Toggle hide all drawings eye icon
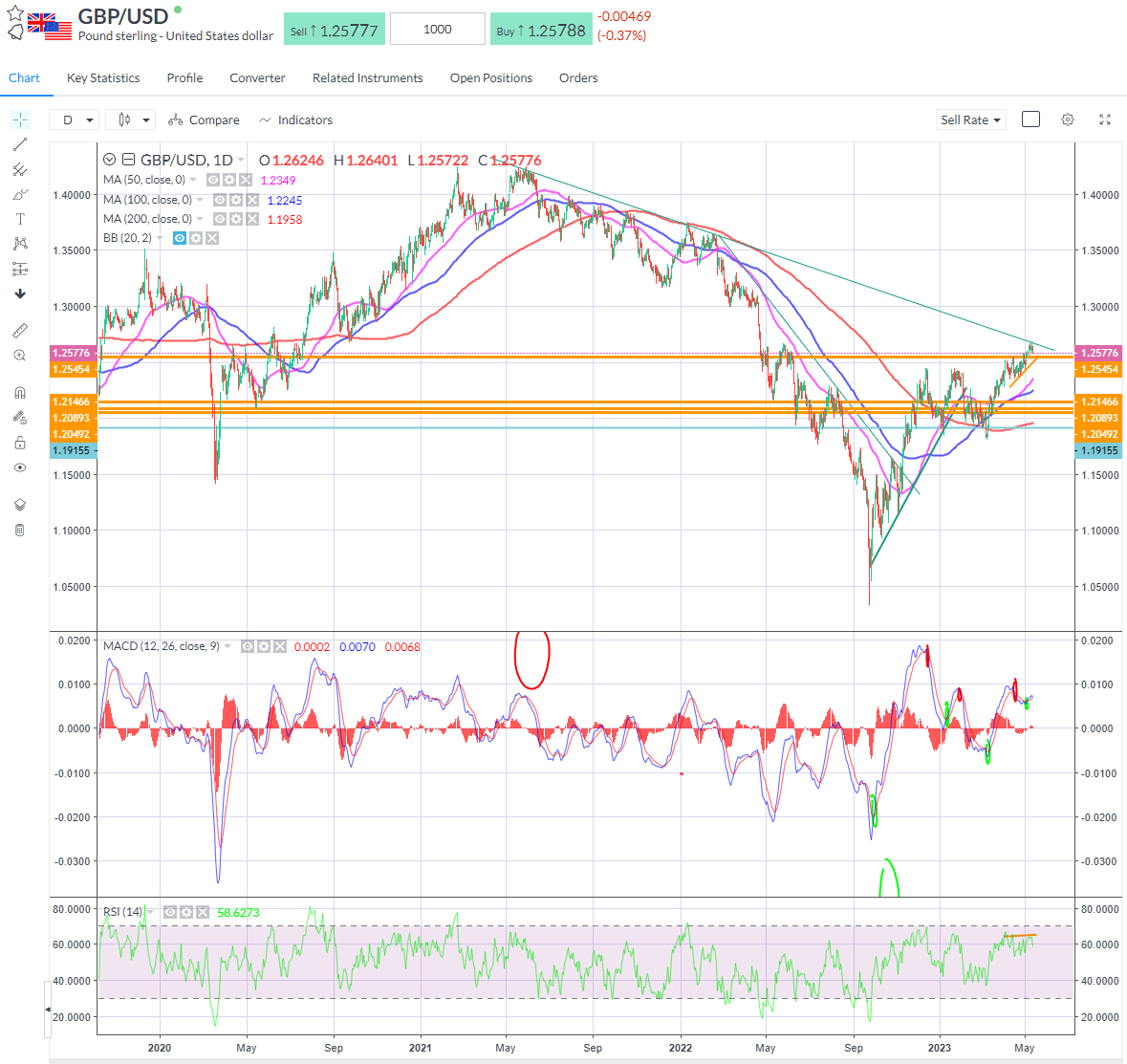Screen dimensions: 1127x1064 (20, 467)
